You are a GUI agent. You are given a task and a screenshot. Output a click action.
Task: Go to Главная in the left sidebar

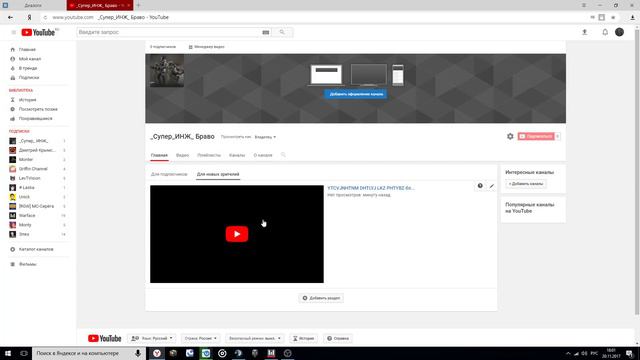pyautogui.click(x=27, y=49)
